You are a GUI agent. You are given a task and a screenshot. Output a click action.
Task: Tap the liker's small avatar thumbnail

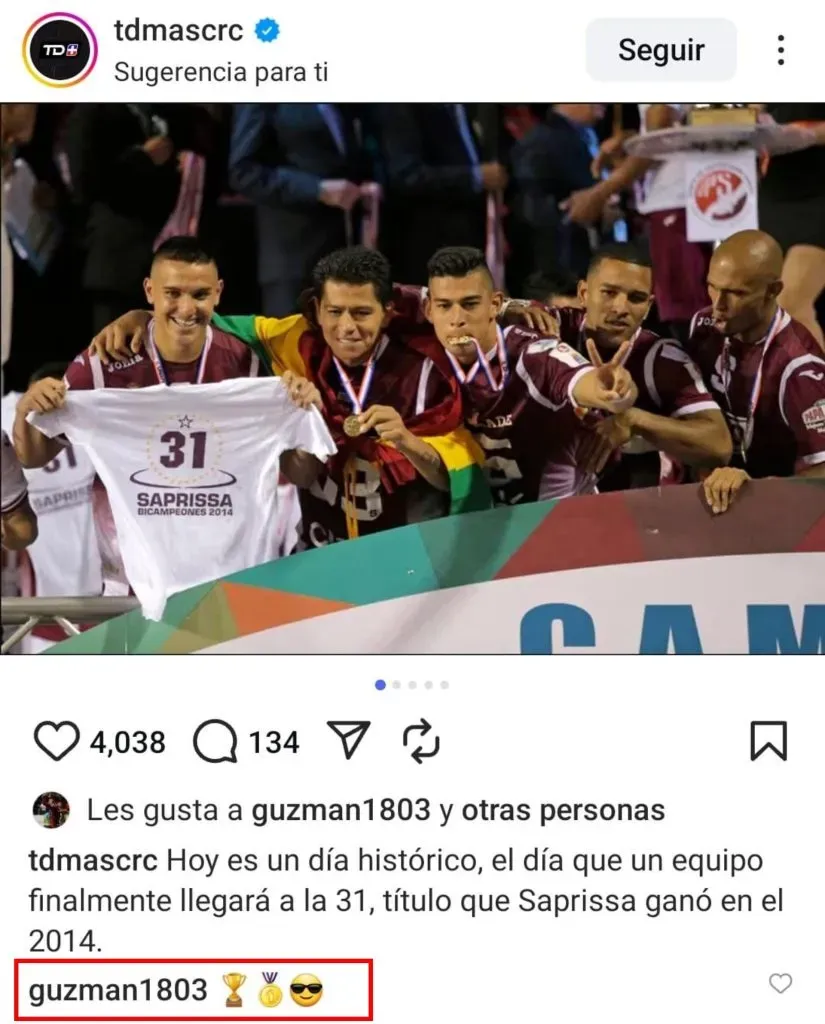pos(51,810)
